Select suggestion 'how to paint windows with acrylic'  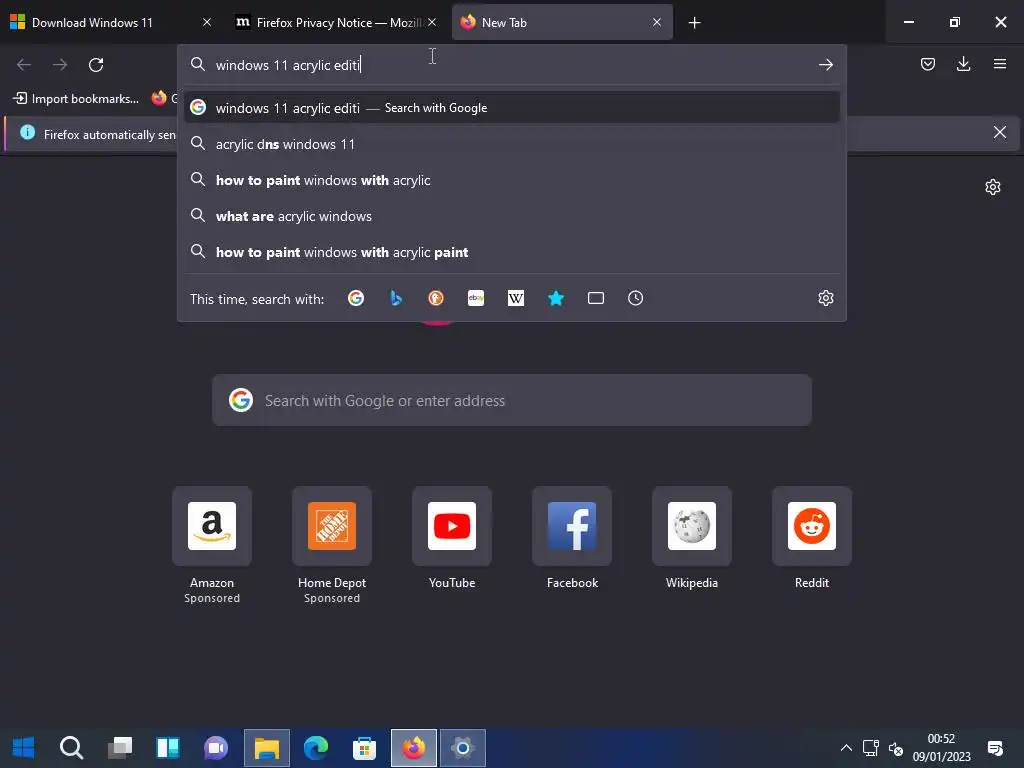click(511, 180)
